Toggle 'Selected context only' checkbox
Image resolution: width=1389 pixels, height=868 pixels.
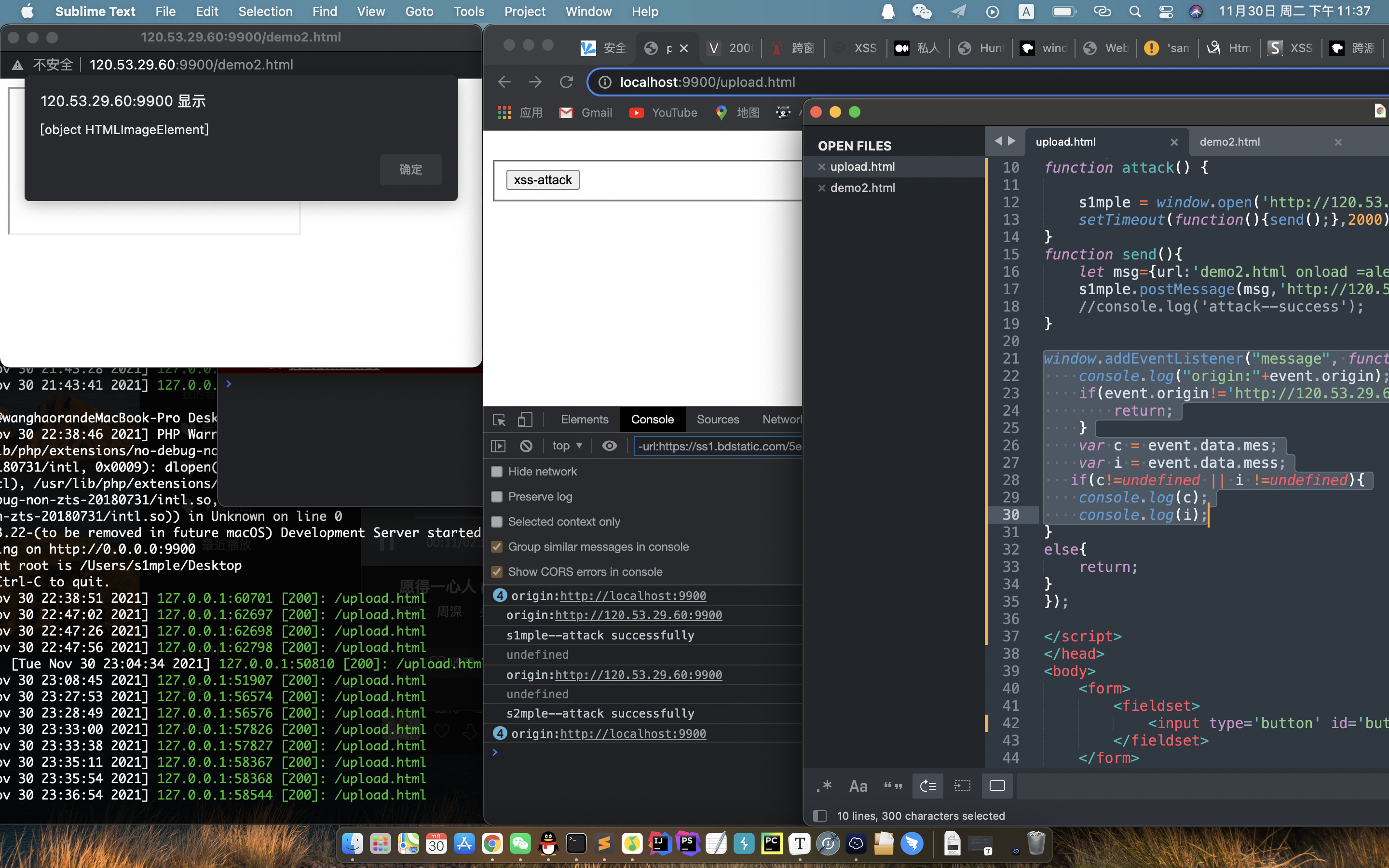[497, 521]
